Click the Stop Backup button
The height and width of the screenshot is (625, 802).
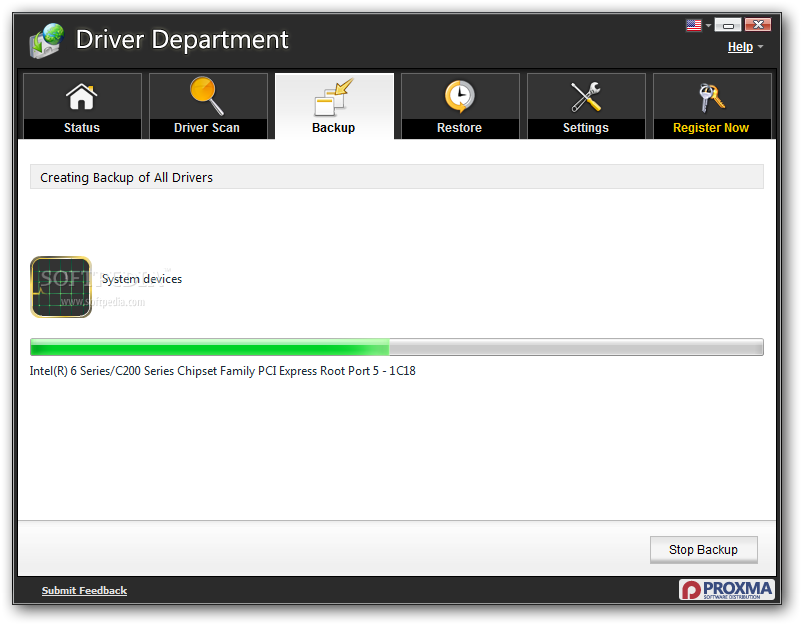(x=703, y=550)
